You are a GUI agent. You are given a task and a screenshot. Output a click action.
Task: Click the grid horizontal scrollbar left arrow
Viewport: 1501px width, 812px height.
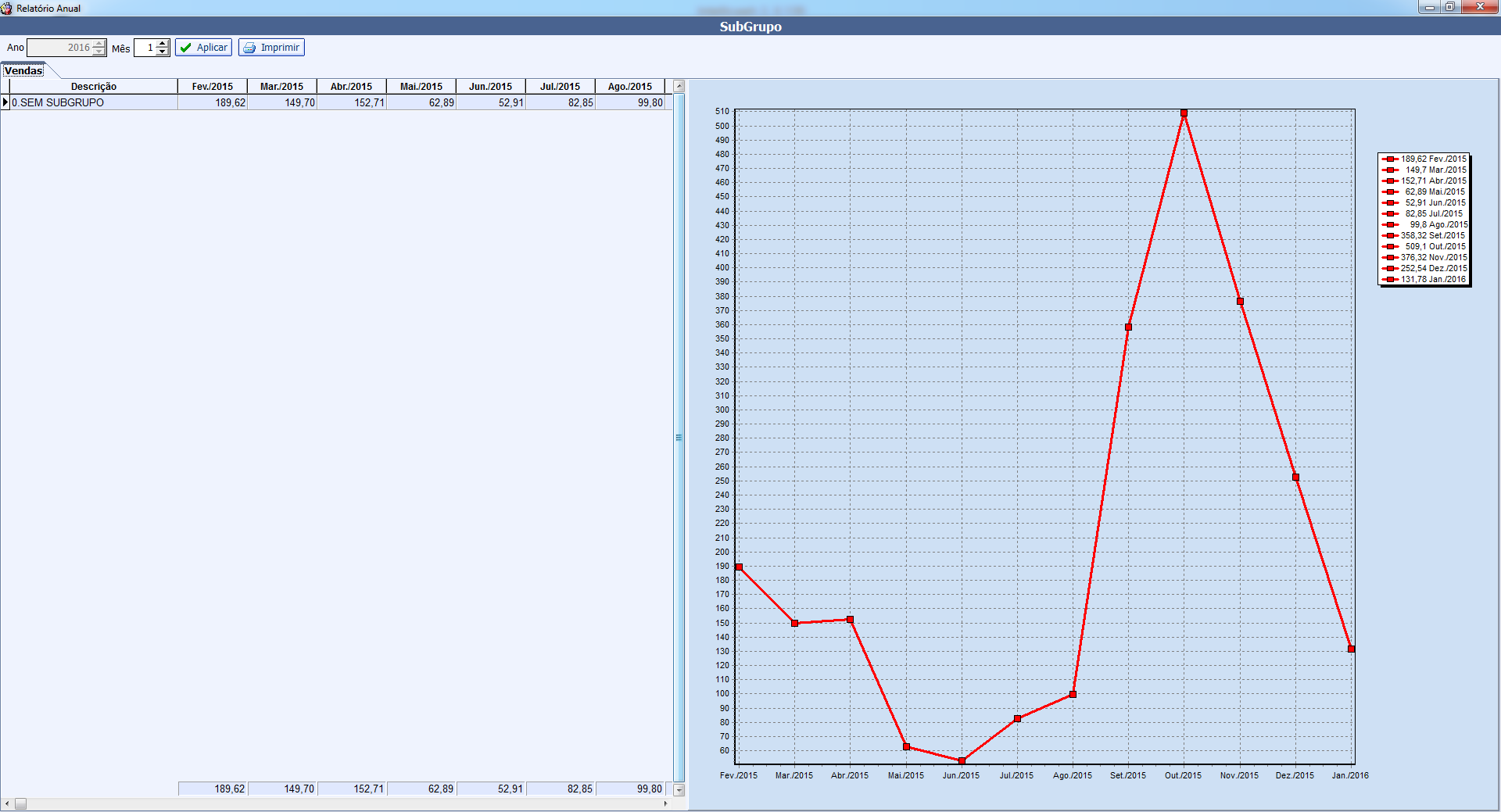click(x=7, y=803)
